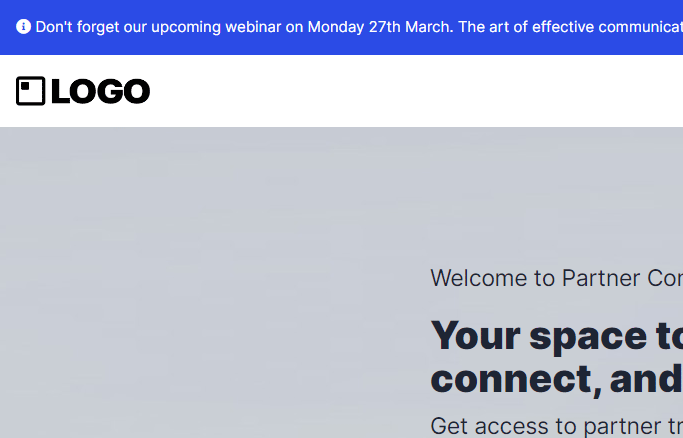Select the "Don't forget" banner text
The width and height of the screenshot is (683, 438).
[x=78, y=27]
